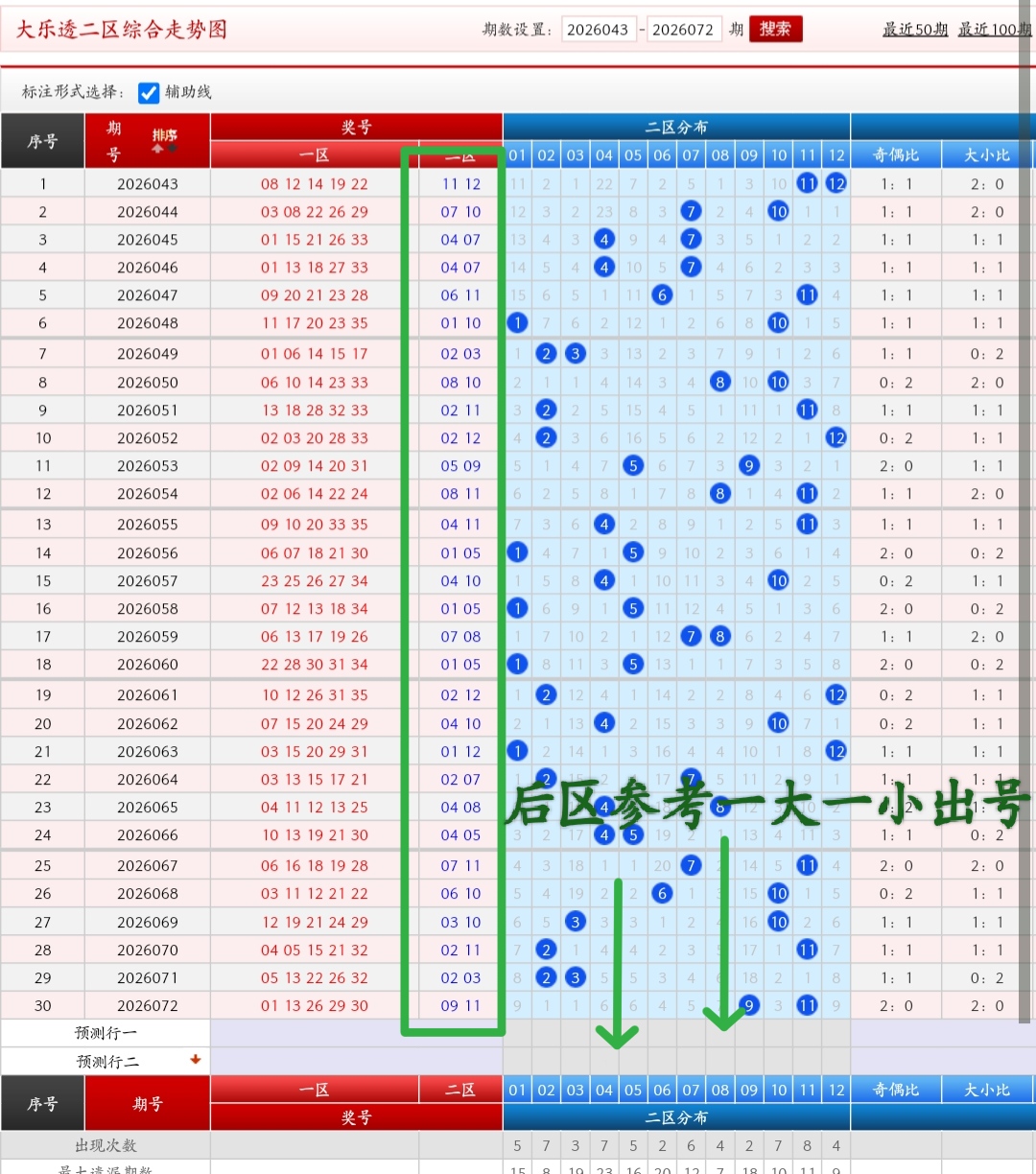Click the 搜索 button

click(775, 29)
